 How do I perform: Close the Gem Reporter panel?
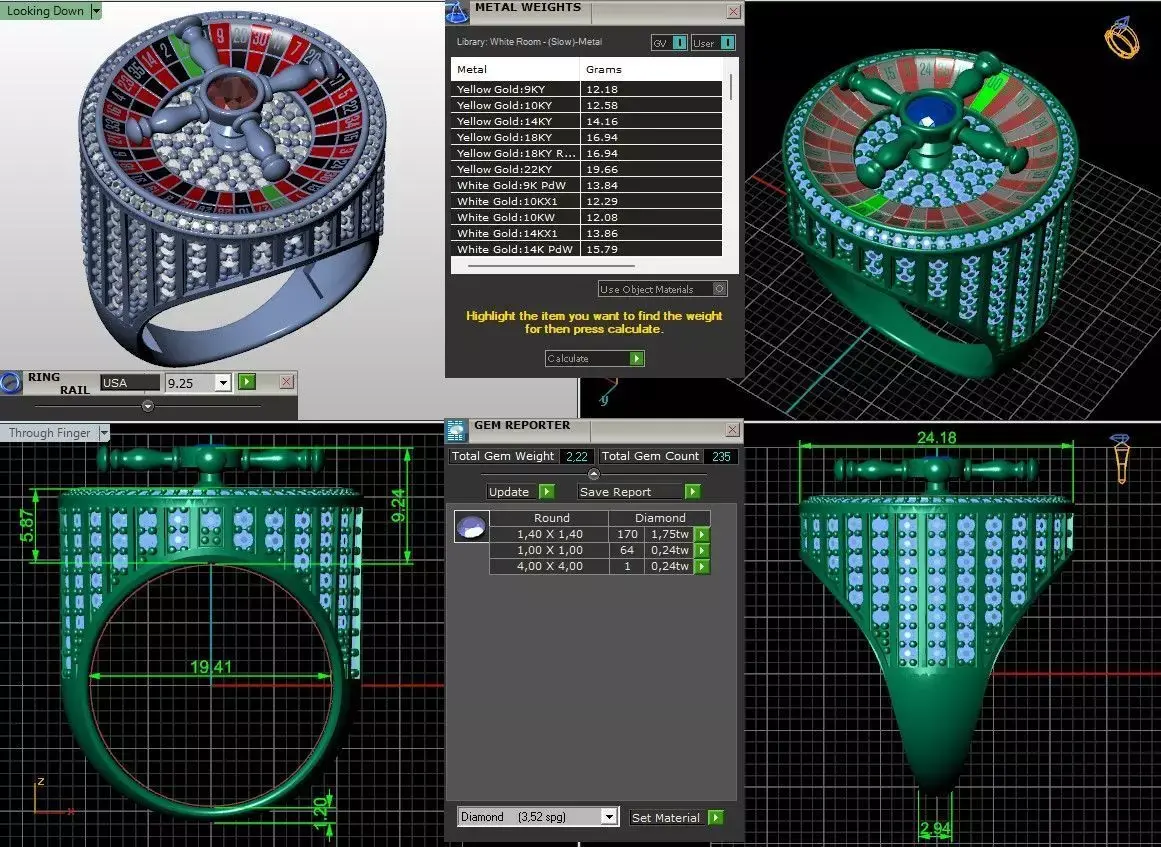point(732,429)
